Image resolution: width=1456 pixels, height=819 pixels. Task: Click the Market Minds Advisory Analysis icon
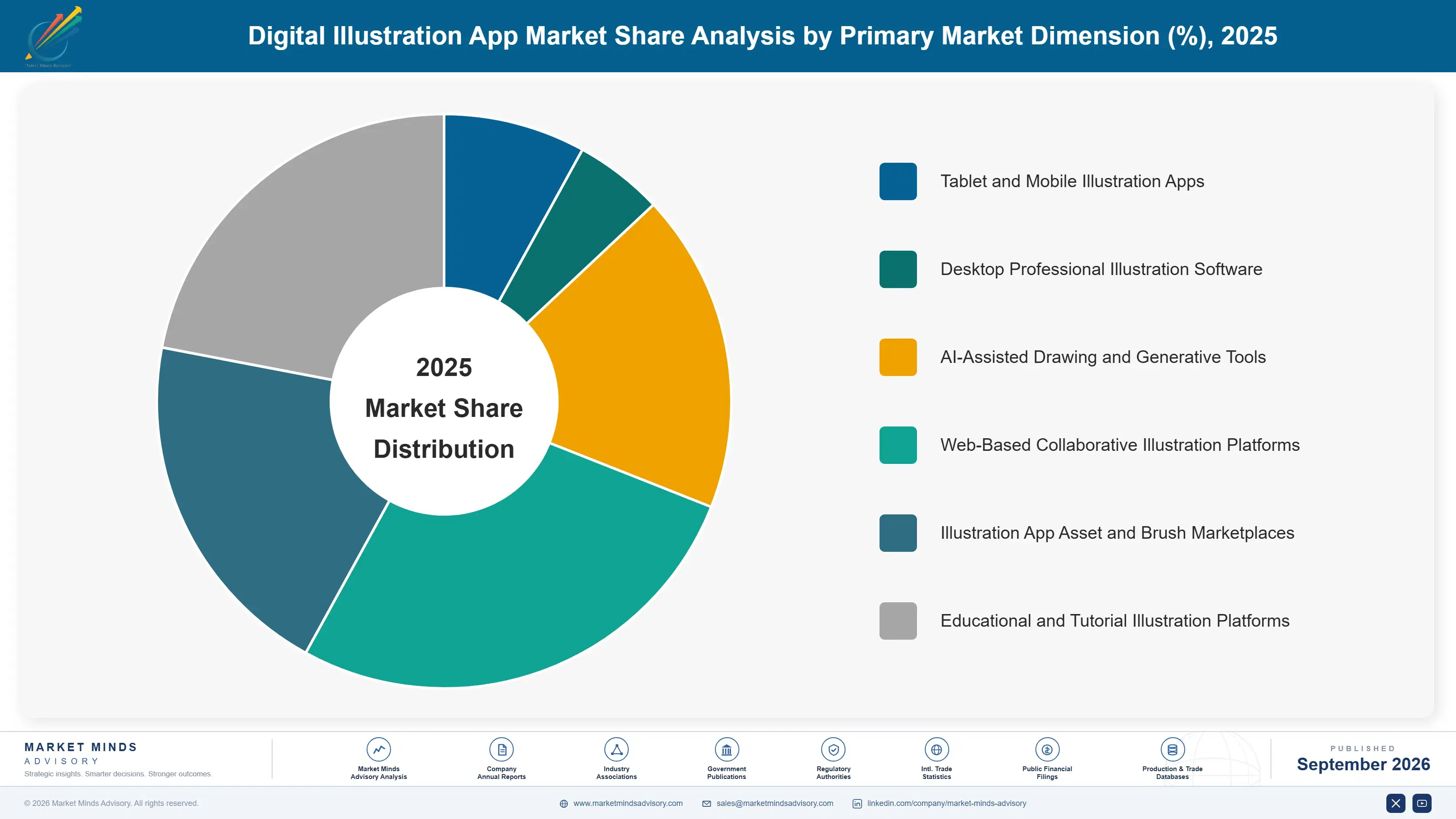click(378, 749)
